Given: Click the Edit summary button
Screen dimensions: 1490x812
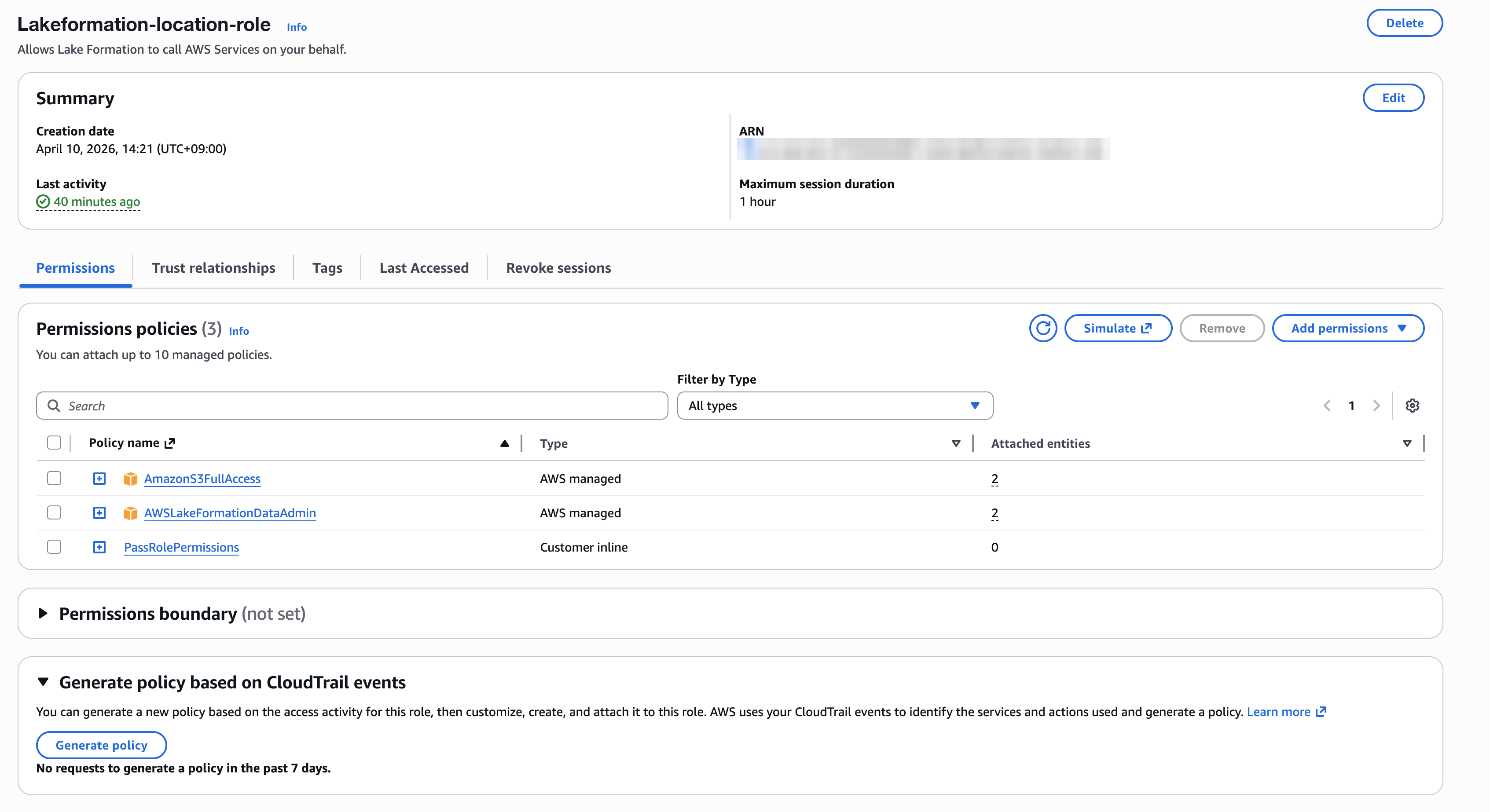Looking at the screenshot, I should tap(1393, 98).
